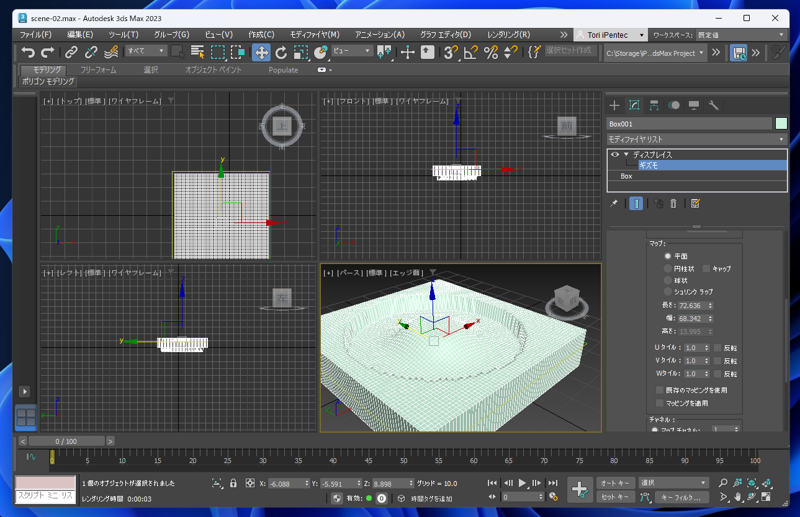800x517 pixels.
Task: Remove modifier with trash icon
Action: [x=673, y=204]
